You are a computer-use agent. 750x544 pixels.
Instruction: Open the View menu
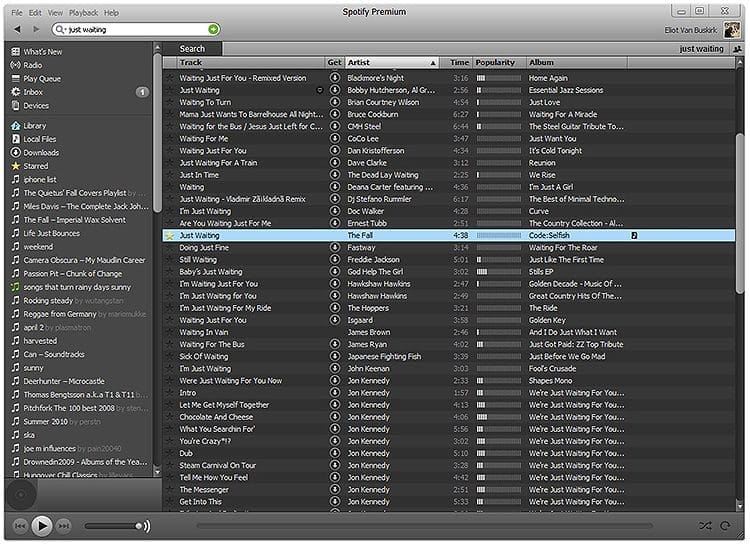[x=55, y=13]
